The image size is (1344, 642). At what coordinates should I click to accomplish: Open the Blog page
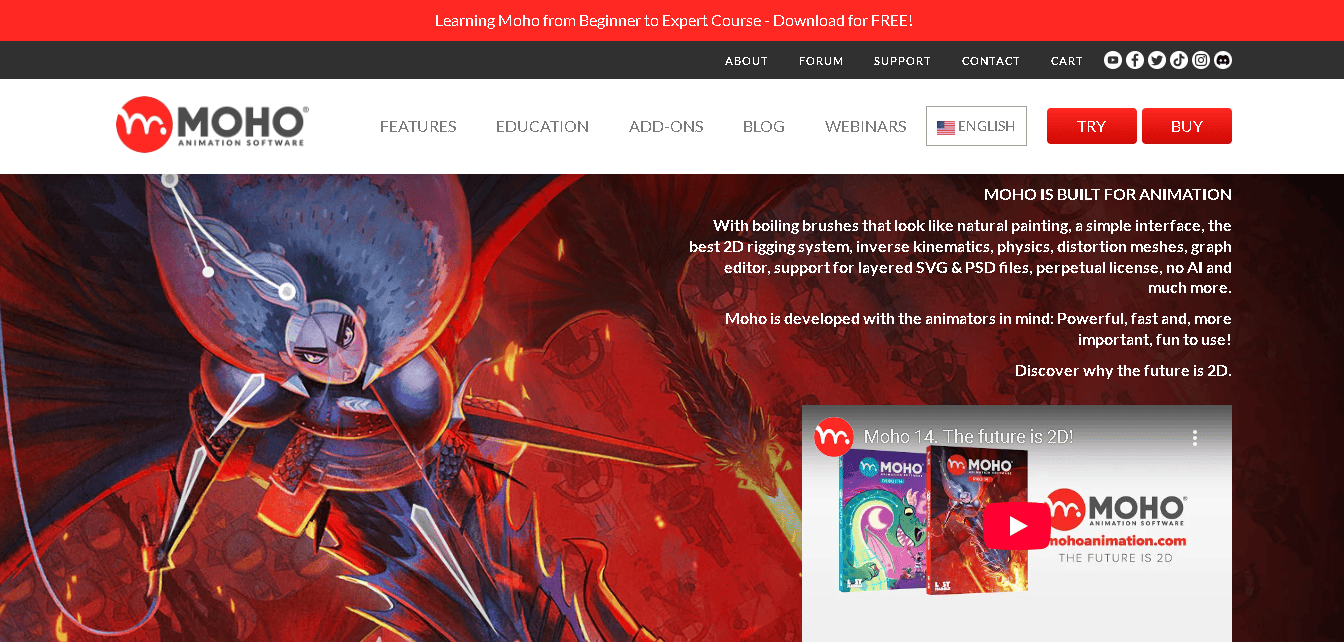(764, 126)
